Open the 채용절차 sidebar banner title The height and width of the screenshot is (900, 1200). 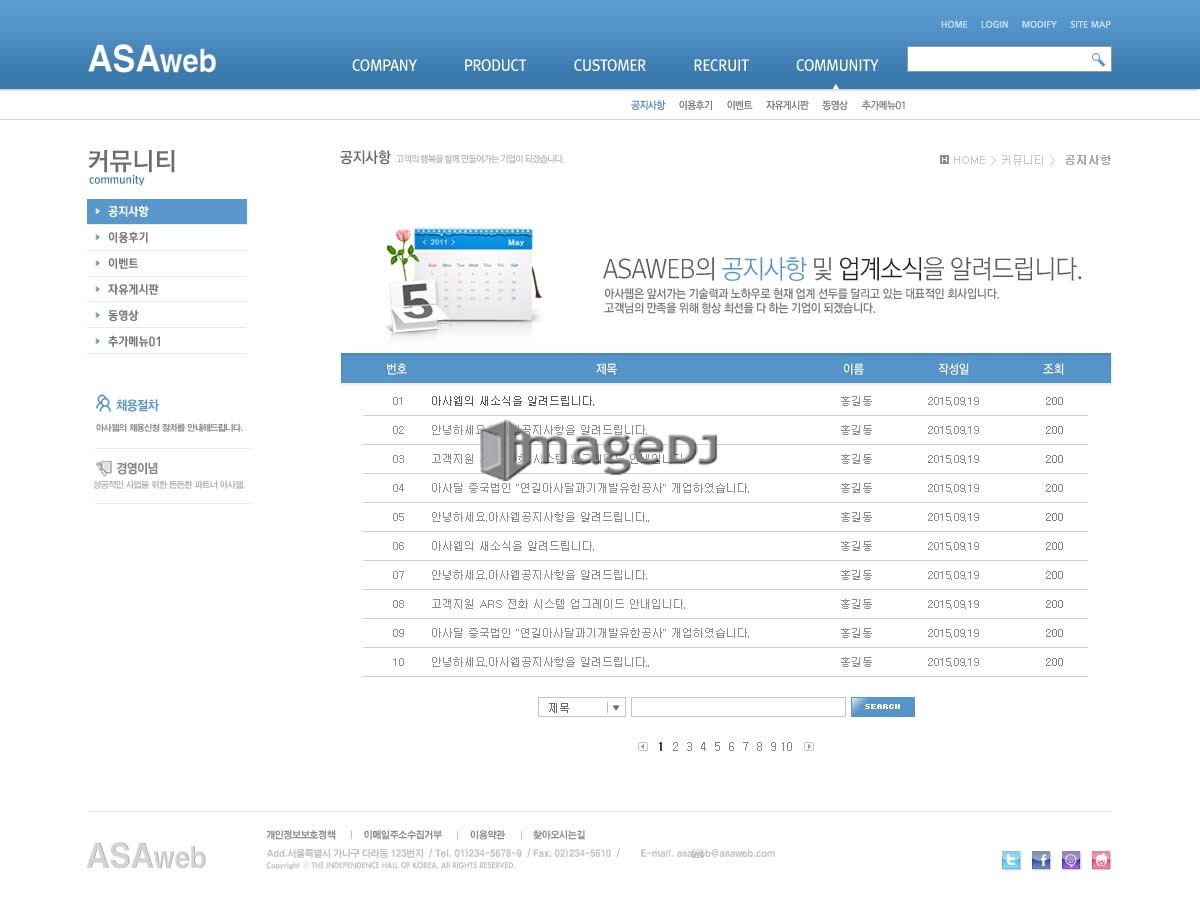pos(137,405)
